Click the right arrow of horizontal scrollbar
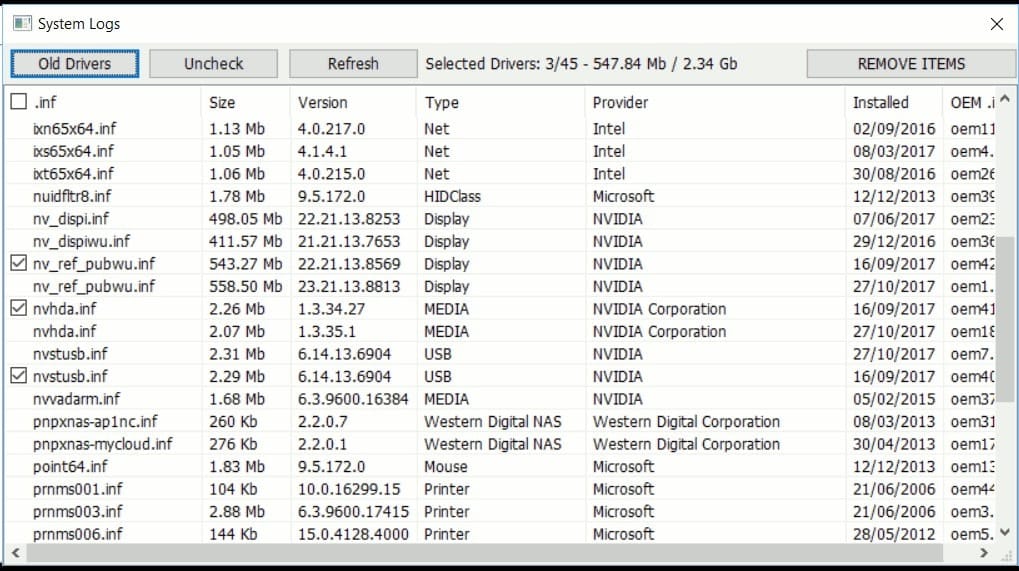Viewport: 1019px width, 571px height. click(x=984, y=552)
